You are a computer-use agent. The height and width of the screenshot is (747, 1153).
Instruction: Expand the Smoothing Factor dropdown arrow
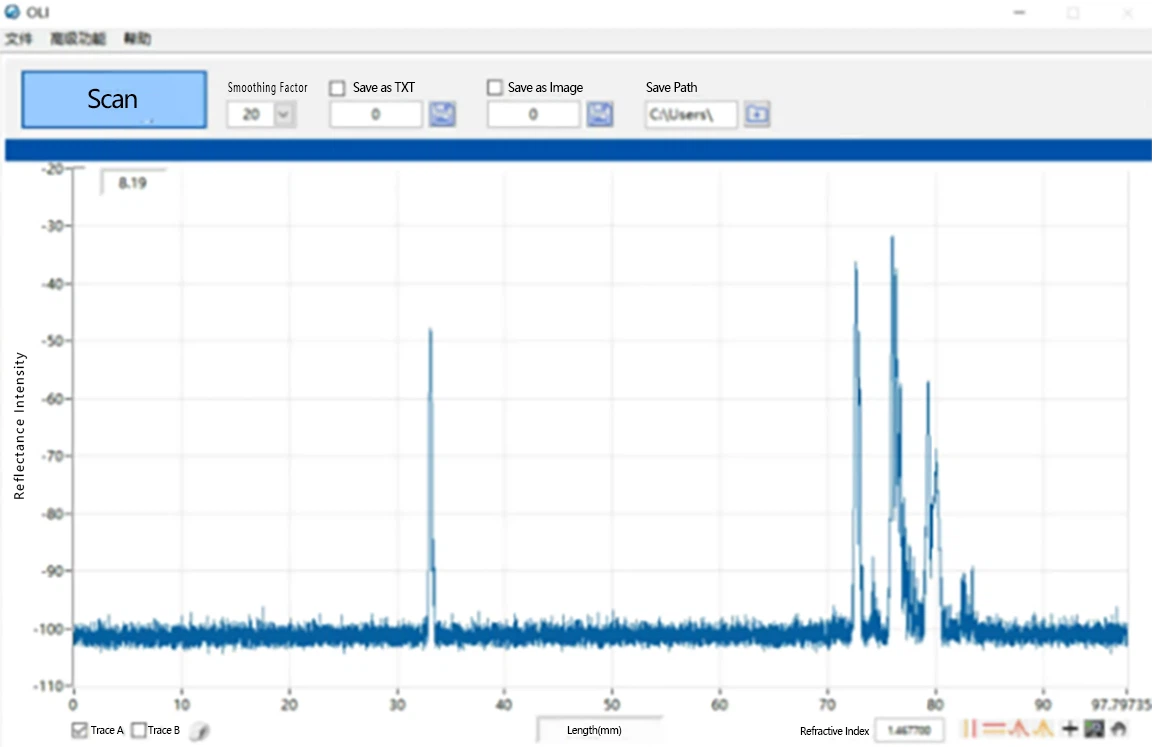coord(283,115)
